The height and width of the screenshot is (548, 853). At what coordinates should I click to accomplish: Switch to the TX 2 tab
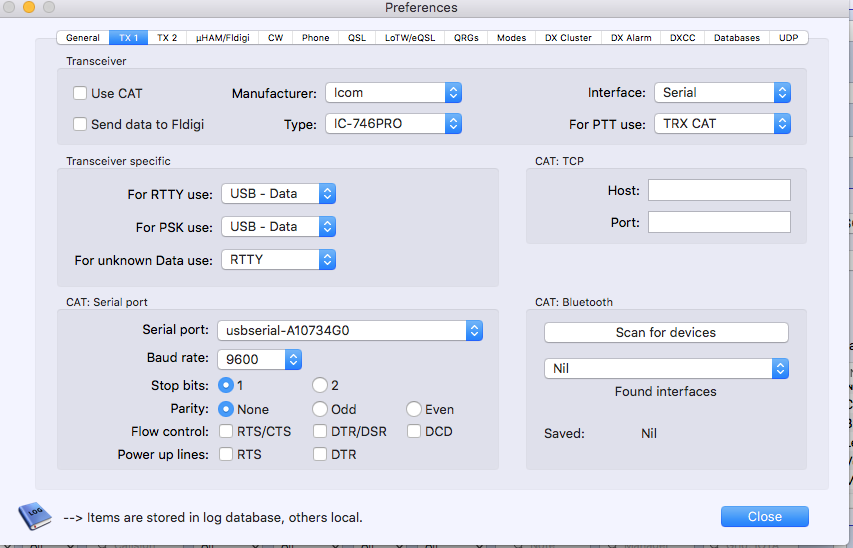pos(167,38)
